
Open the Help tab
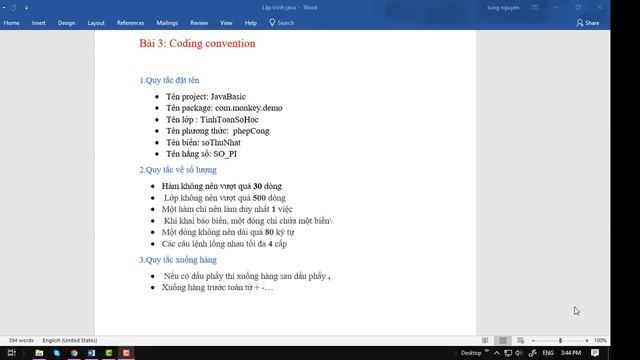point(251,23)
